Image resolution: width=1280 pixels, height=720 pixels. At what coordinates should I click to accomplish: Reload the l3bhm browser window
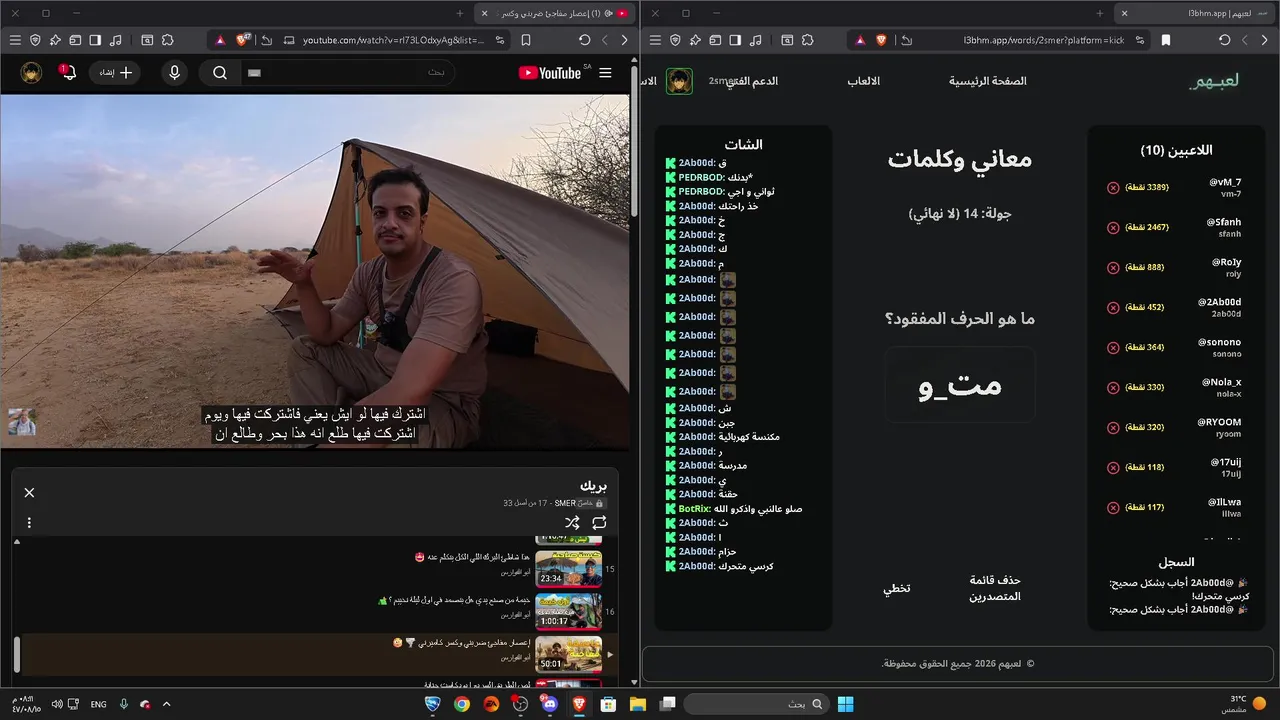1224,40
